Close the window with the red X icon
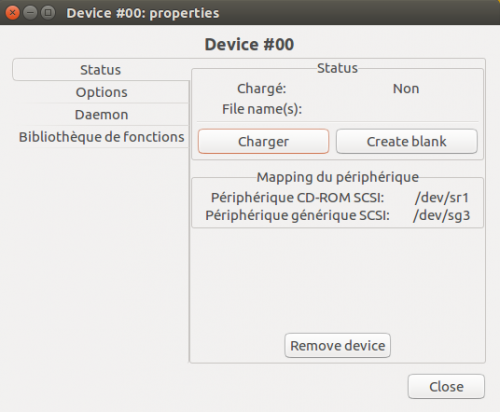 click(12, 13)
